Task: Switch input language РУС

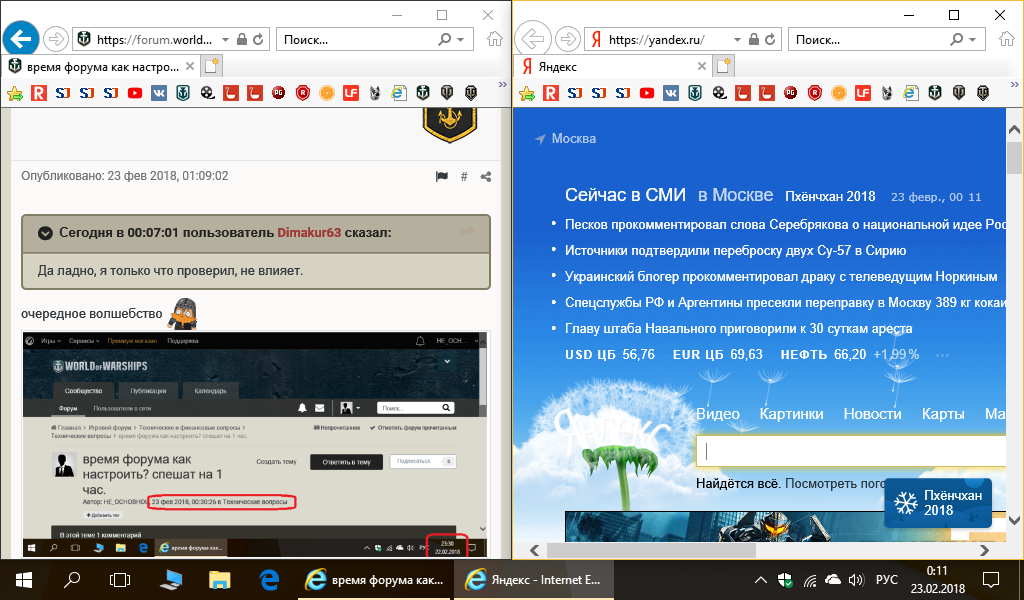Action: click(887, 580)
